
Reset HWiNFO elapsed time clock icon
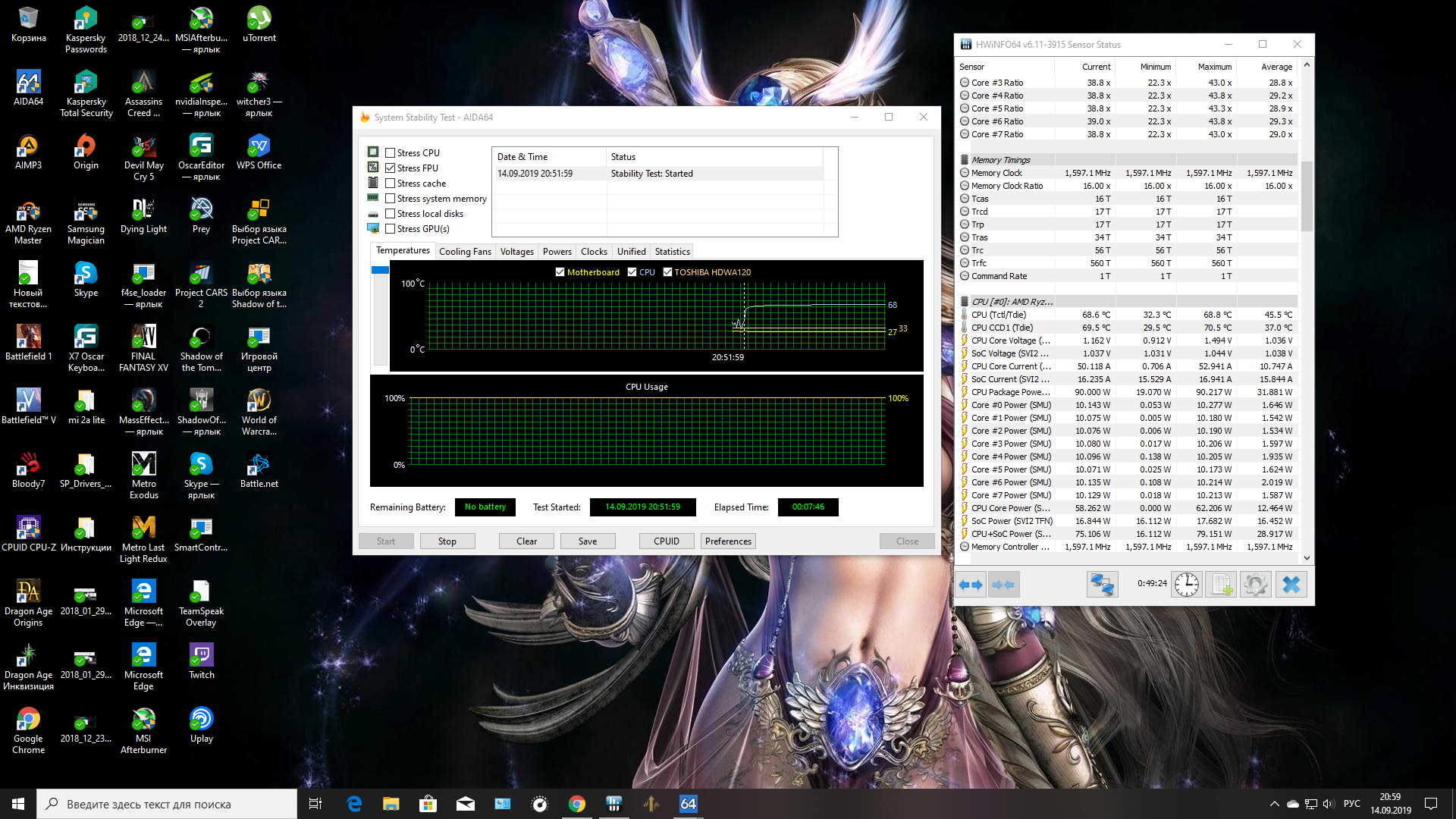click(x=1187, y=585)
